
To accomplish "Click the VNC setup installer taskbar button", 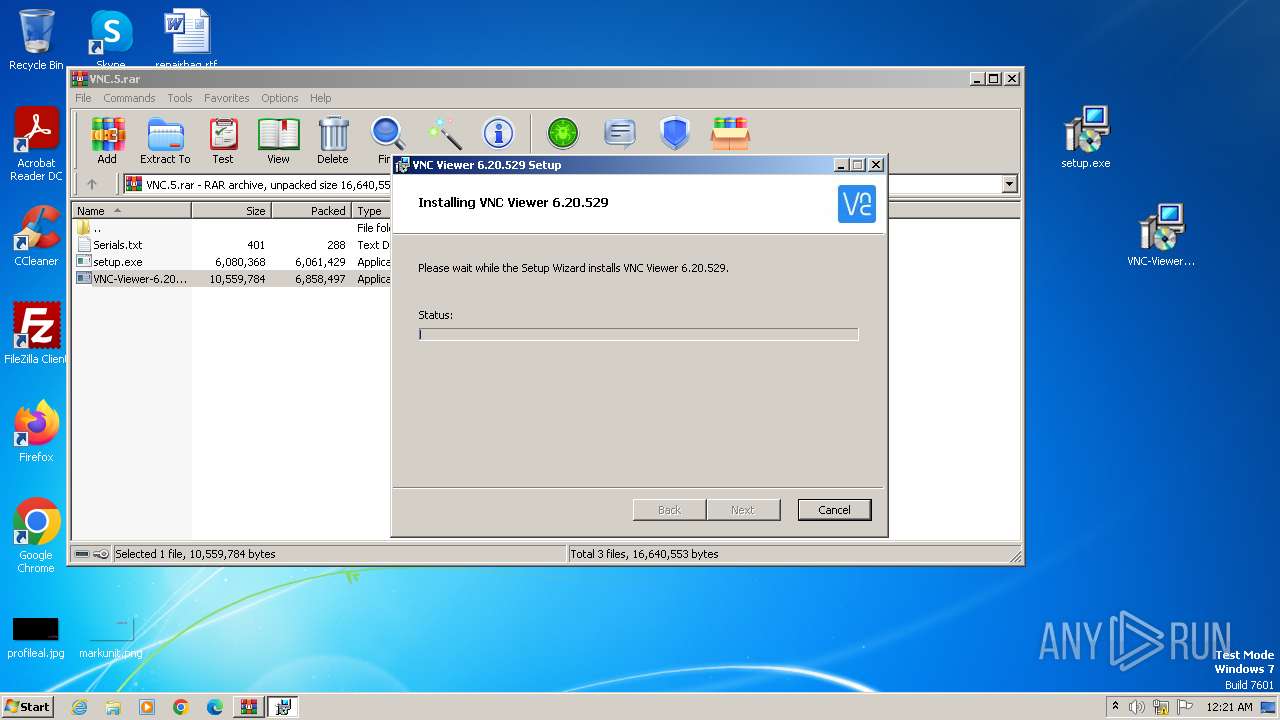I will [283, 707].
